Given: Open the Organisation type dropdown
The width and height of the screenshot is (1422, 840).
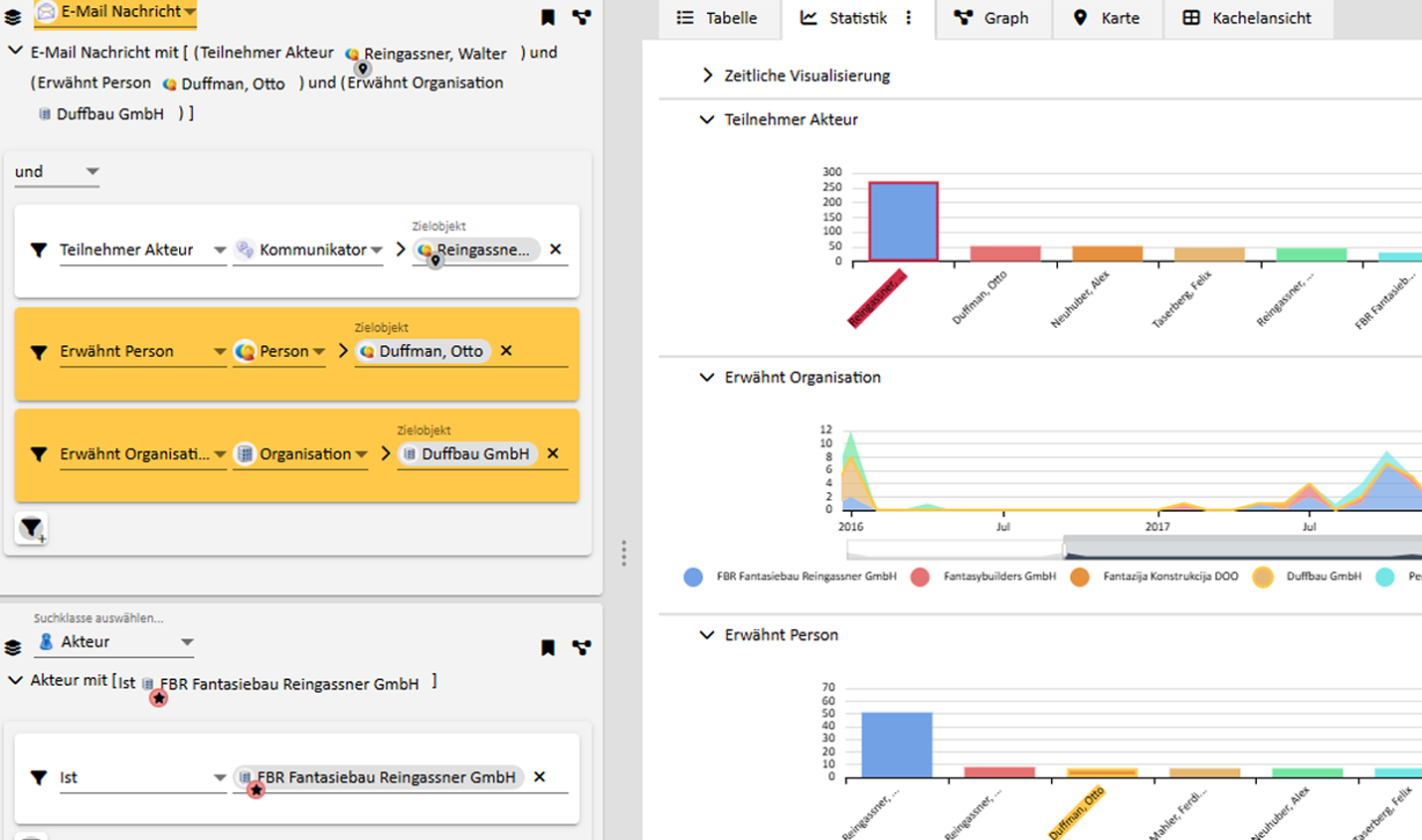Looking at the screenshot, I should (x=301, y=454).
